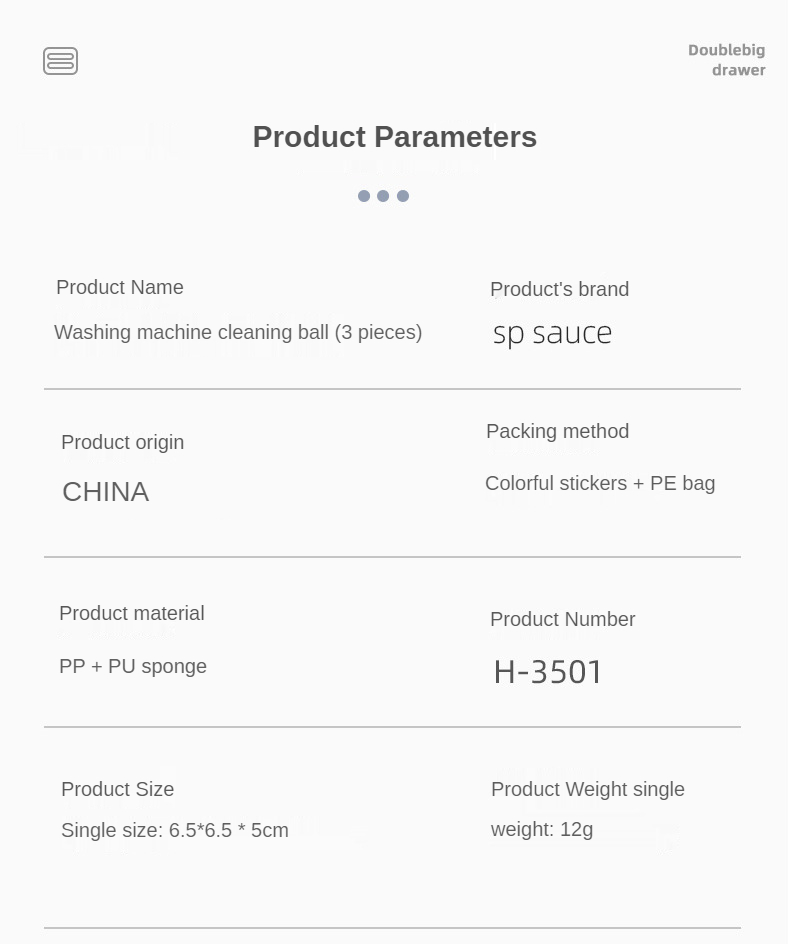Image resolution: width=790 pixels, height=944 pixels.
Task: Click the weight: 12g value
Action: click(x=542, y=830)
